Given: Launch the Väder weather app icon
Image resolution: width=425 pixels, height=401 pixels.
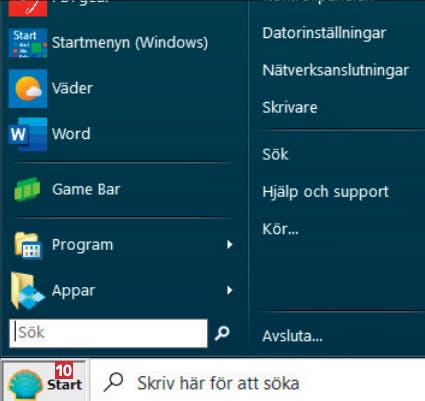Looking at the screenshot, I should [x=28, y=88].
